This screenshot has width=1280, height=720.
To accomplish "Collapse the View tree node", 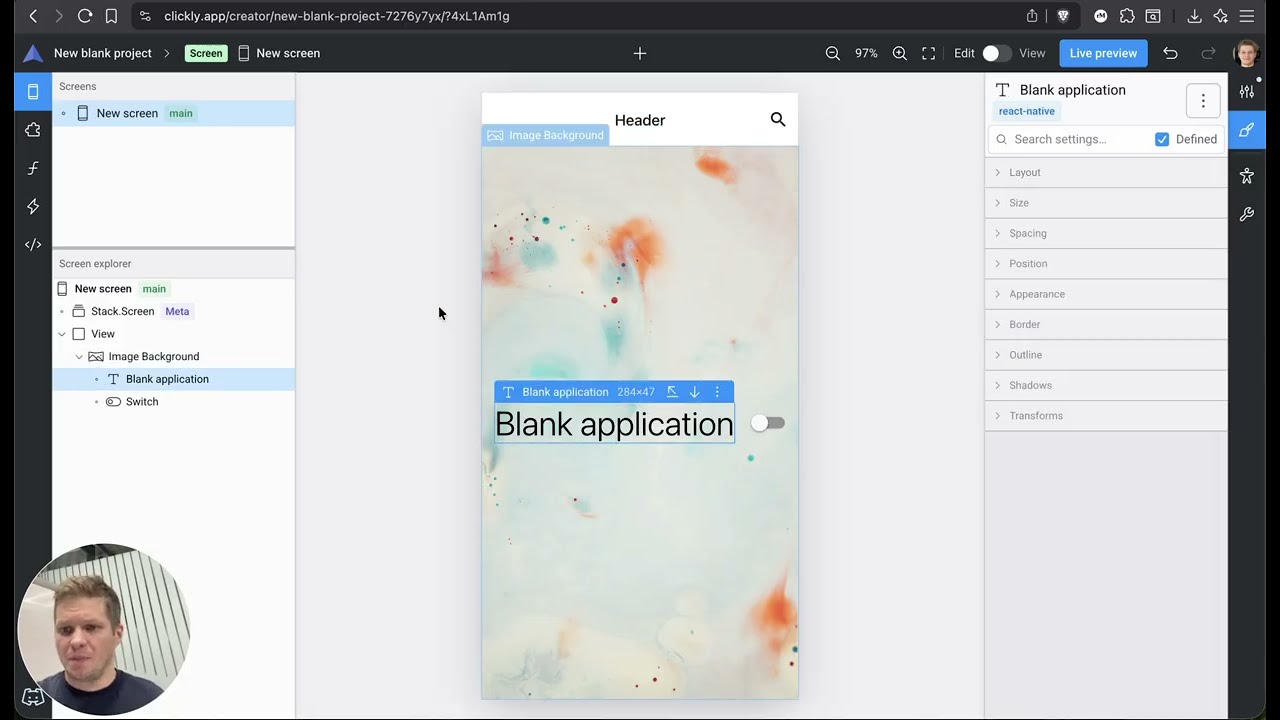I will 62,334.
